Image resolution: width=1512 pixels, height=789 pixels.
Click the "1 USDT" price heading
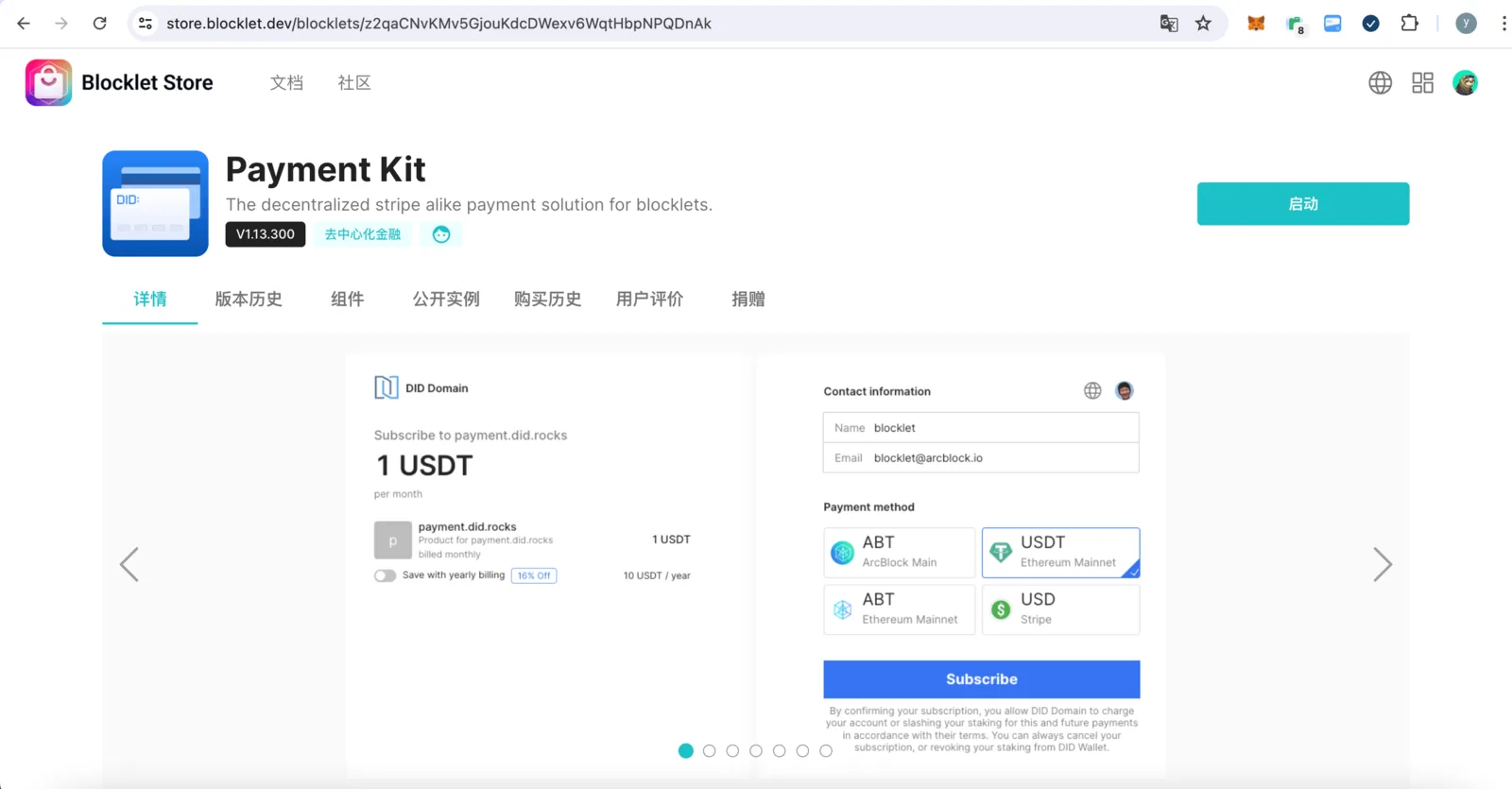tap(424, 466)
